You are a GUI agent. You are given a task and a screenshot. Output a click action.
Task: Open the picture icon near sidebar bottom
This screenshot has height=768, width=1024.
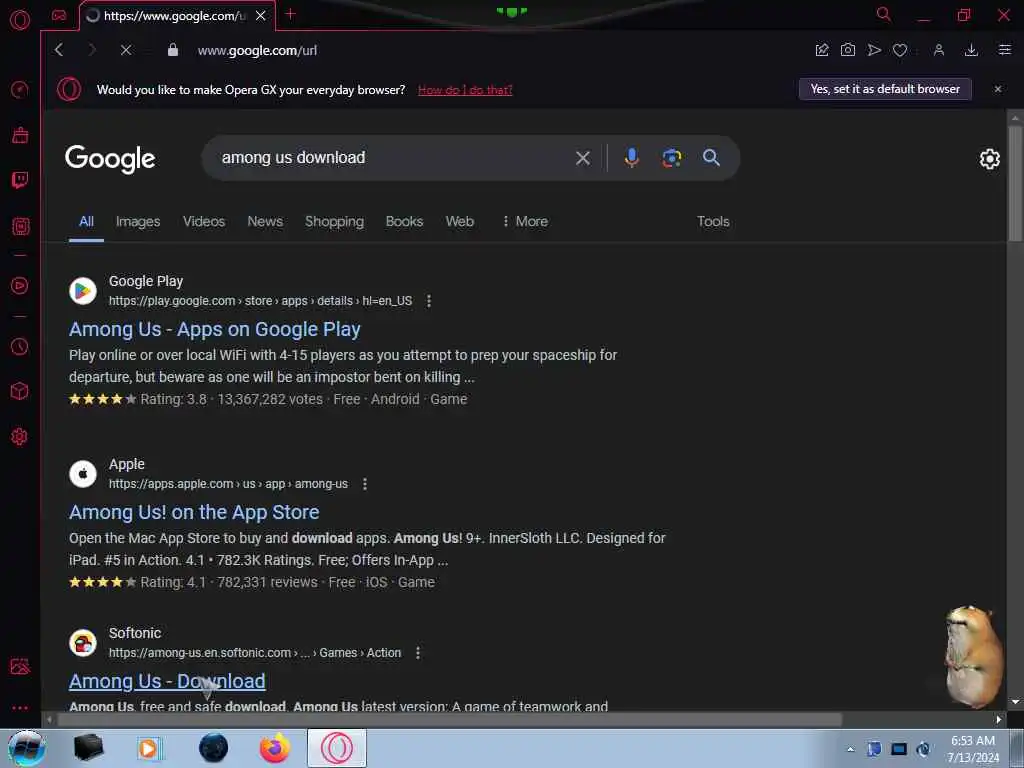(20, 666)
